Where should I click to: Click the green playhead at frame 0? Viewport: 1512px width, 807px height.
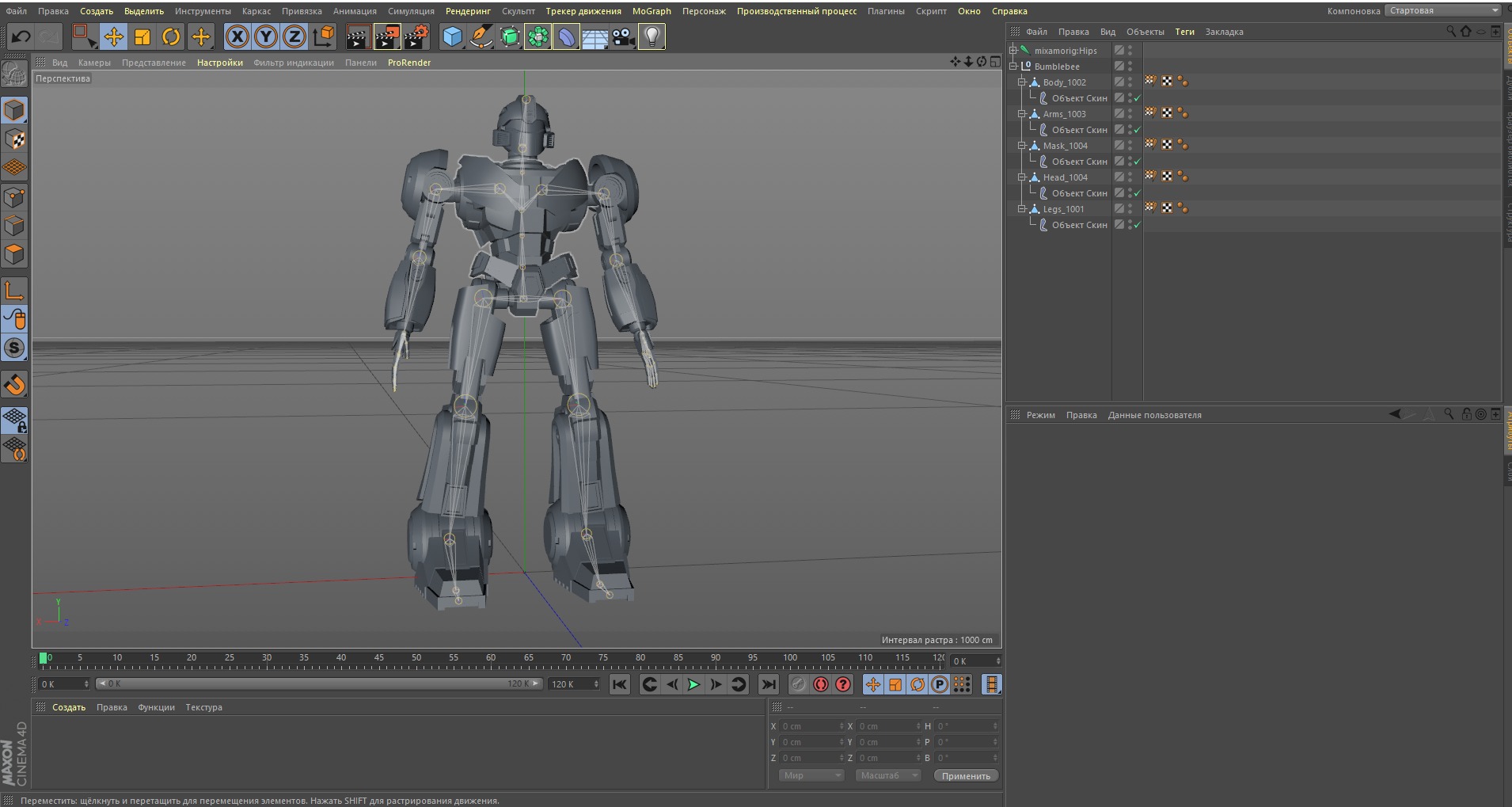point(44,658)
